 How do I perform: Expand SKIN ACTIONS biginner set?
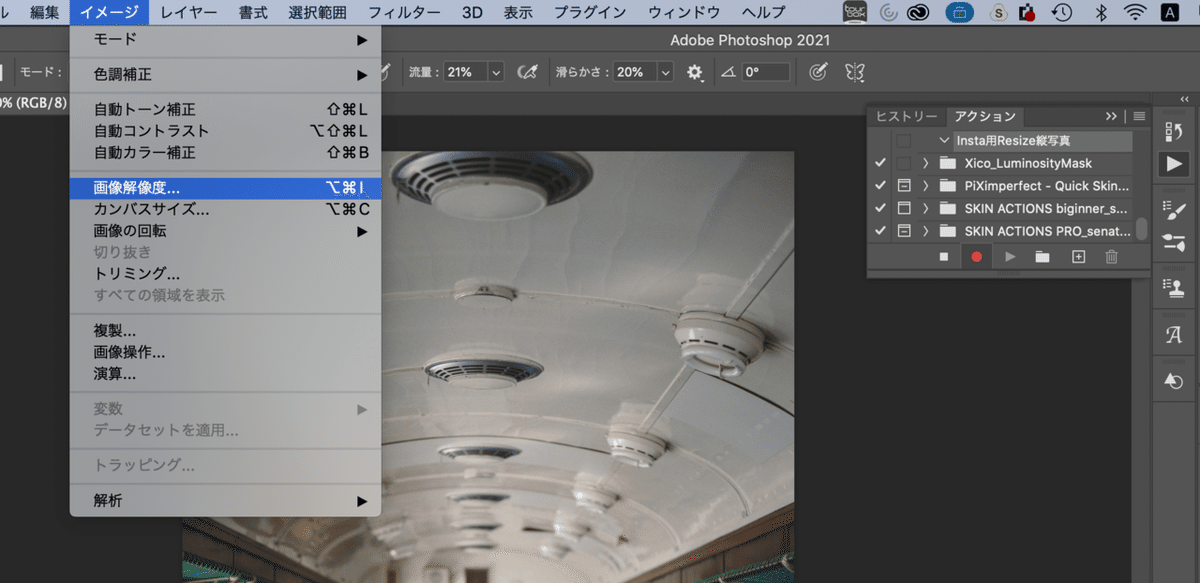pyautogui.click(x=926, y=208)
